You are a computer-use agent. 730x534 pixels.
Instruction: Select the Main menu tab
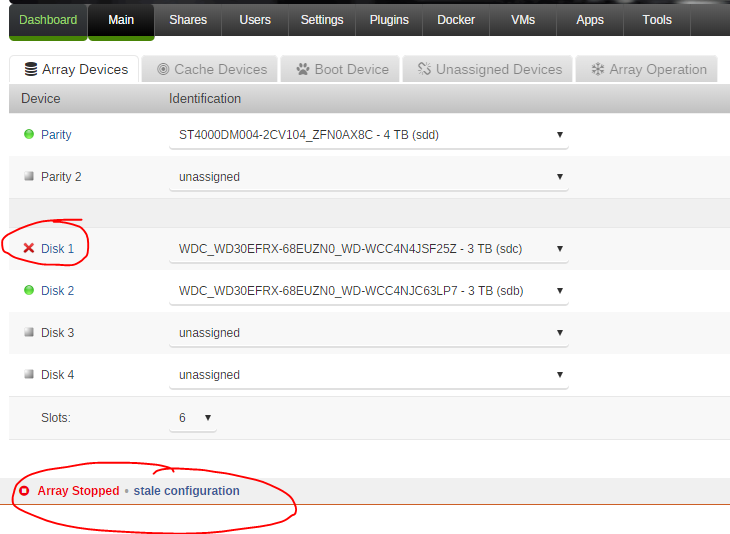[x=121, y=20]
